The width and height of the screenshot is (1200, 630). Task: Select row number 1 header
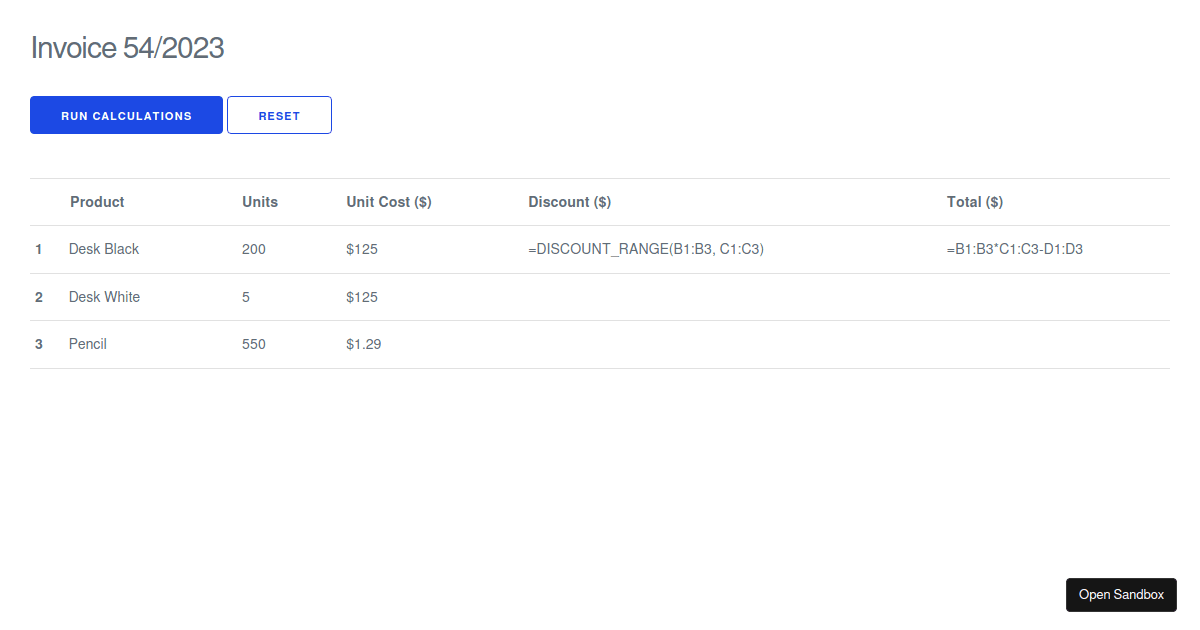coord(39,249)
